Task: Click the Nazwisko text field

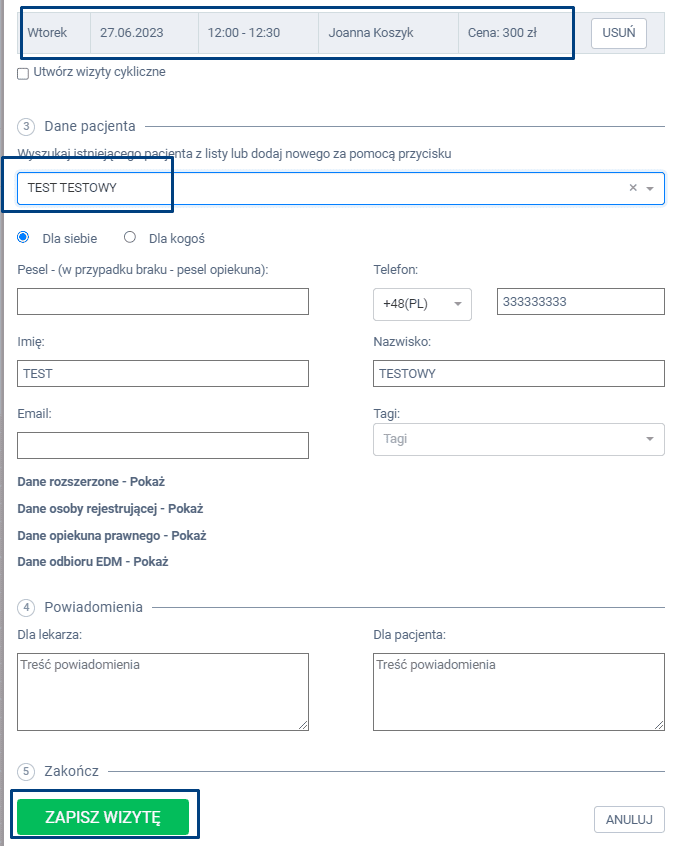Action: [x=518, y=374]
